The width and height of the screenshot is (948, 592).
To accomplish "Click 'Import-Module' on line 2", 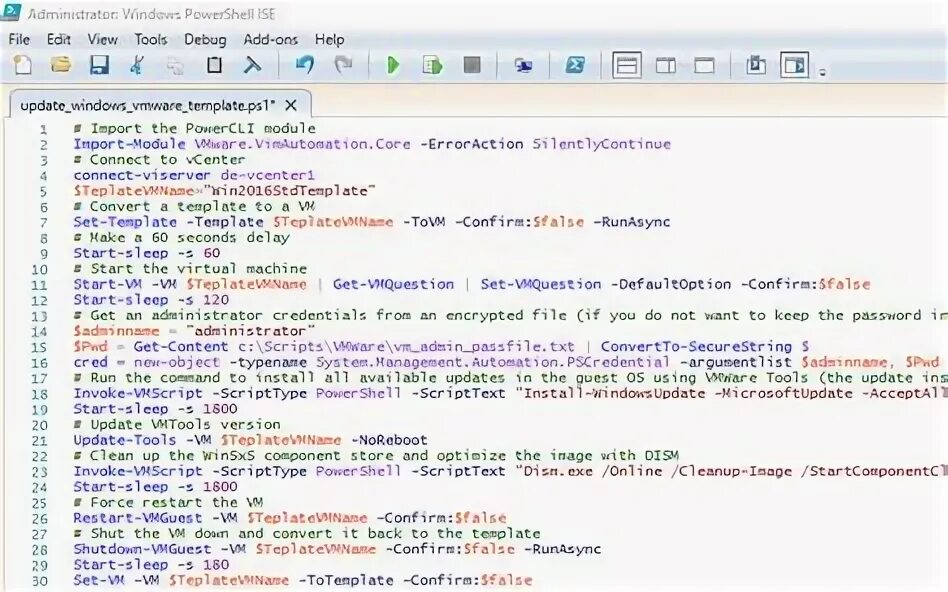I will pyautogui.click(x=129, y=144).
